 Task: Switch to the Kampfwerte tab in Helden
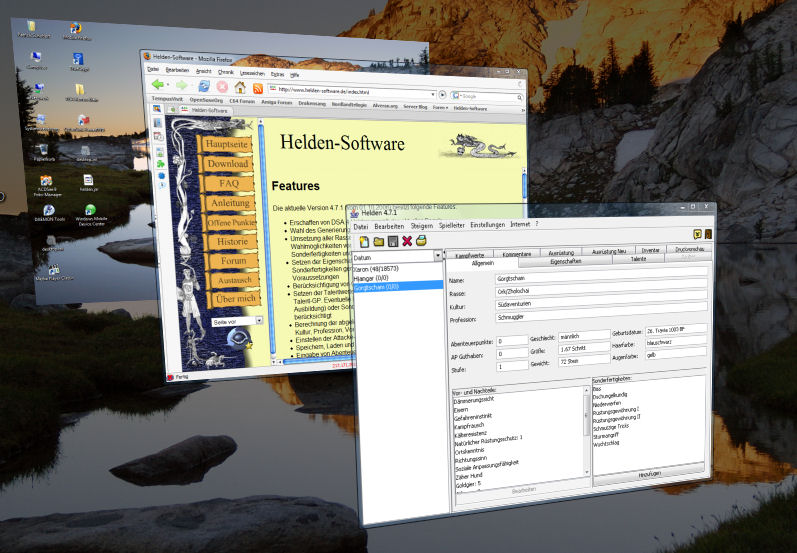[469, 255]
